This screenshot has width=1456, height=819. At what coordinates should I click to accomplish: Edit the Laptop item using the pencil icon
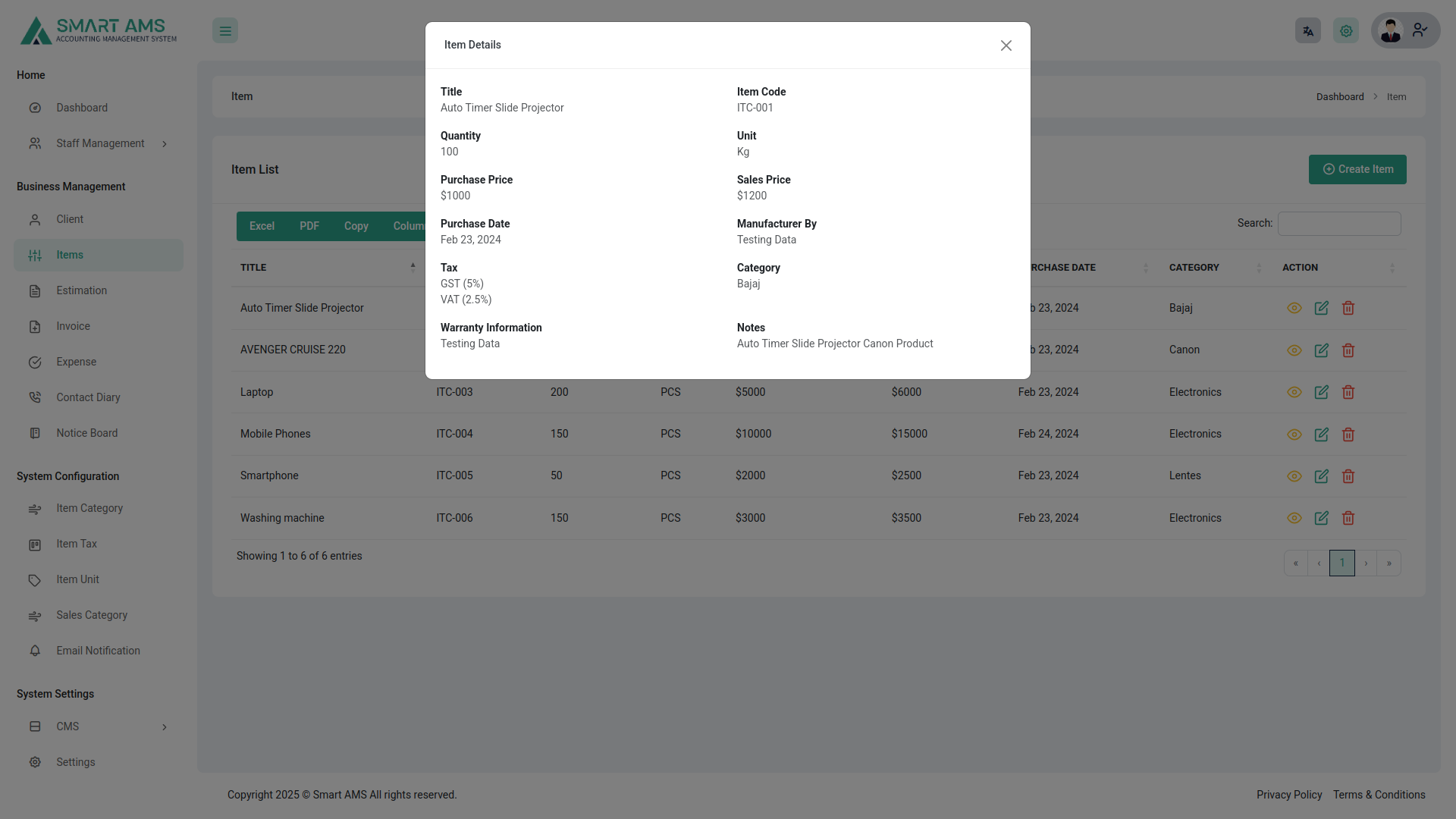(1321, 392)
